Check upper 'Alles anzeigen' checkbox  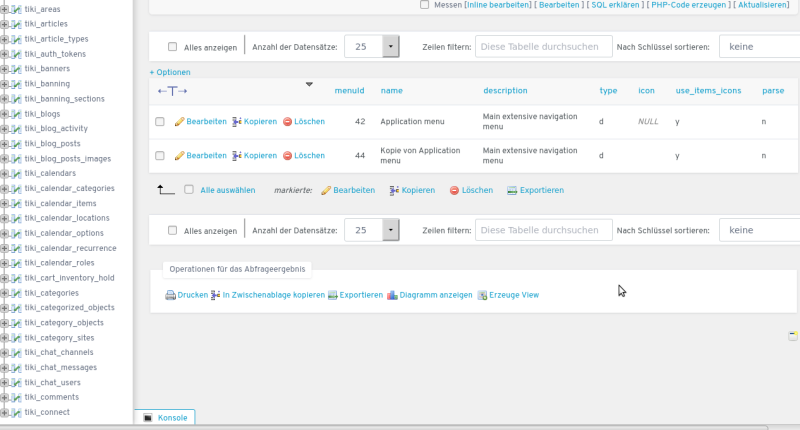pyautogui.click(x=172, y=47)
